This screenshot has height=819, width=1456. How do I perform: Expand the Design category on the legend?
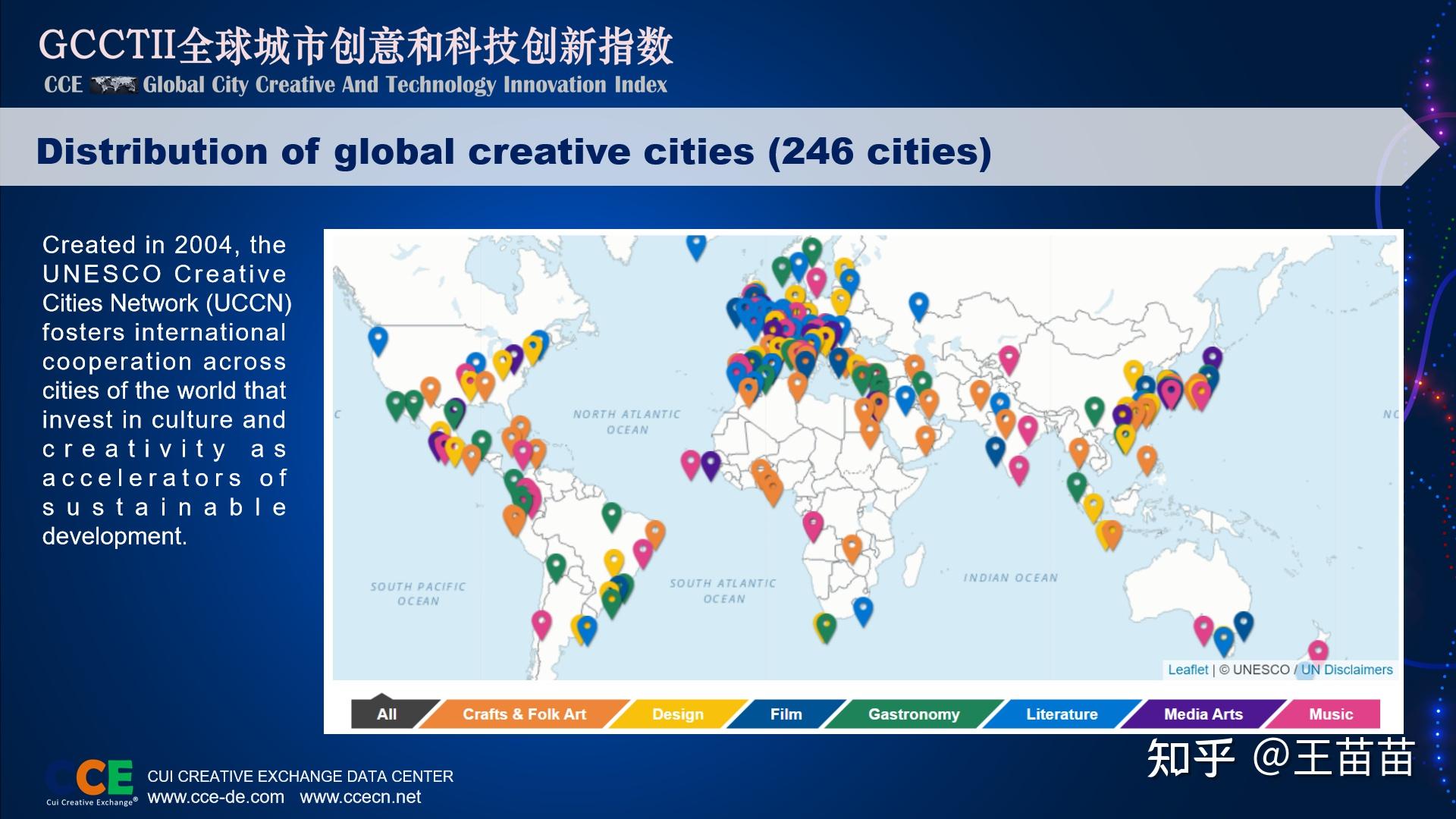coord(677,714)
